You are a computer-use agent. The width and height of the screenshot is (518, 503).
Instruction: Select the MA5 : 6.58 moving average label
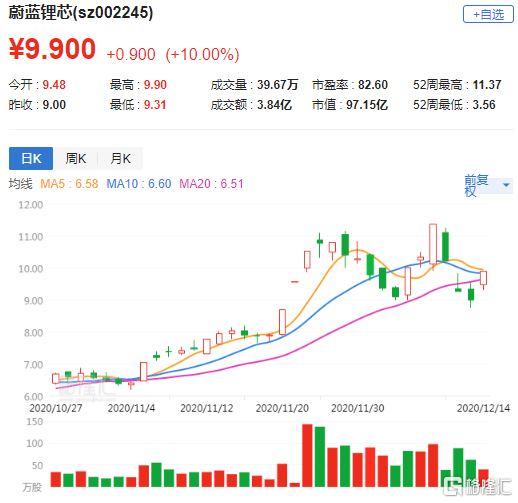point(69,184)
